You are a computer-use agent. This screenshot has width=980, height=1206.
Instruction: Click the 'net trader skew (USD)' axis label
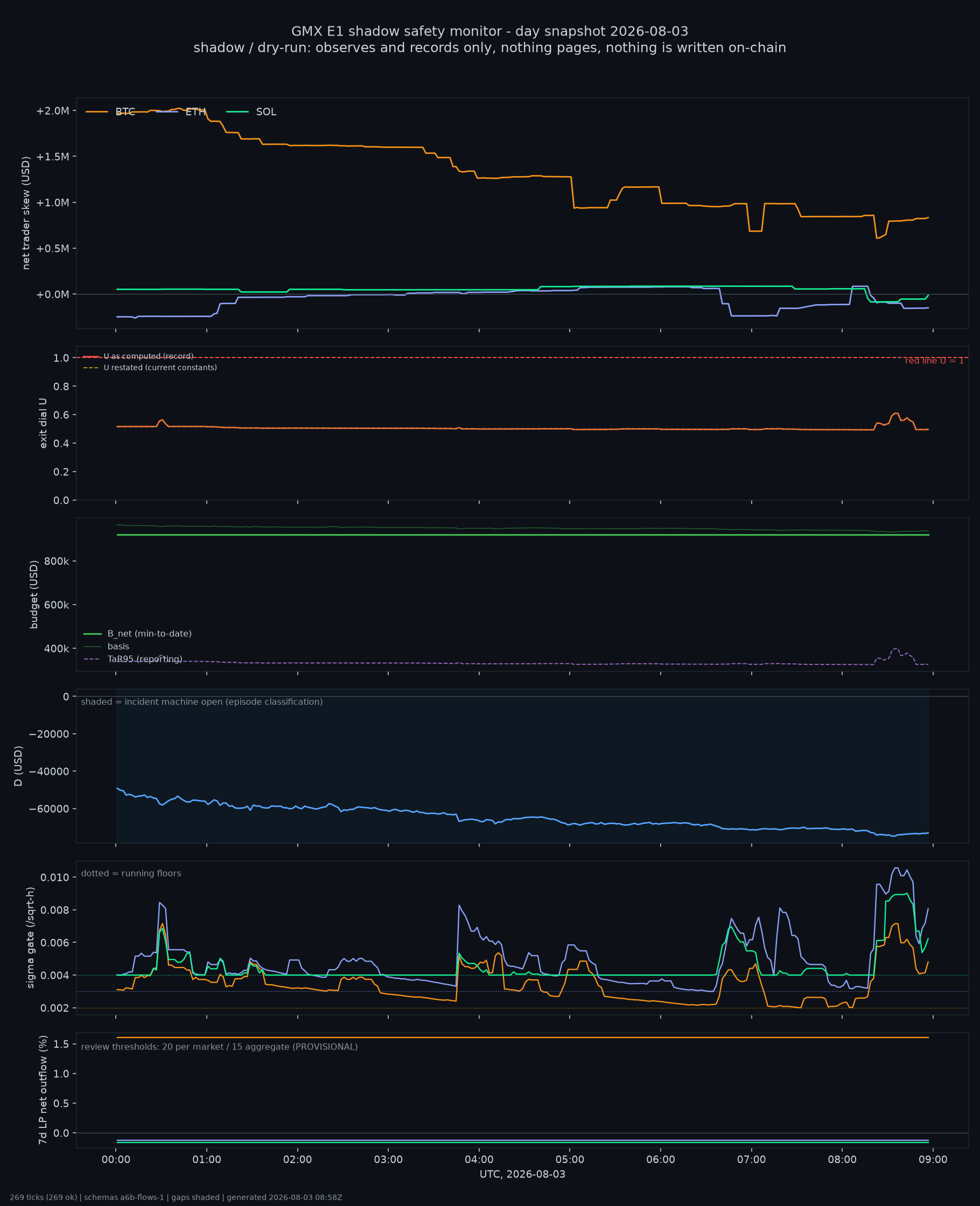point(26,213)
